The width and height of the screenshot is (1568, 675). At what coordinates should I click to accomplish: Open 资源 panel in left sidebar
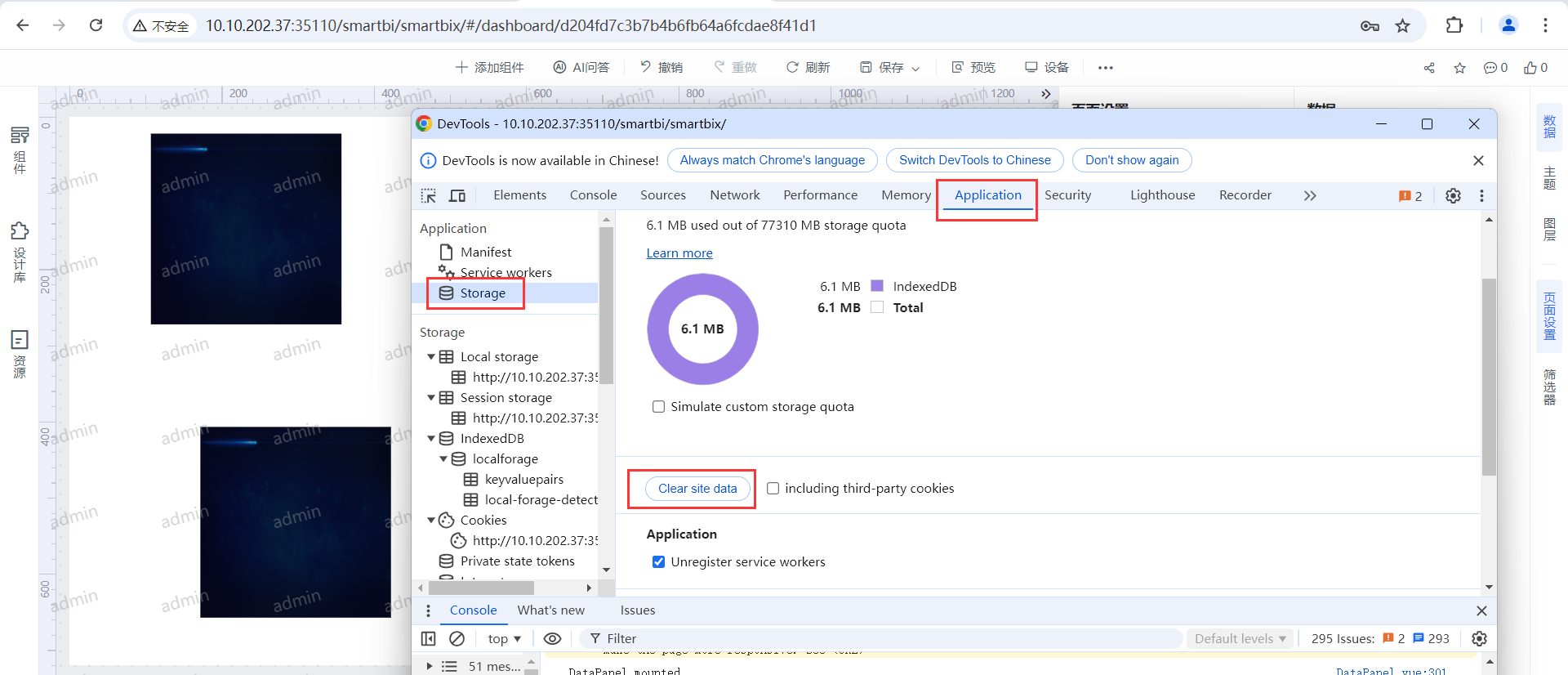click(20, 355)
